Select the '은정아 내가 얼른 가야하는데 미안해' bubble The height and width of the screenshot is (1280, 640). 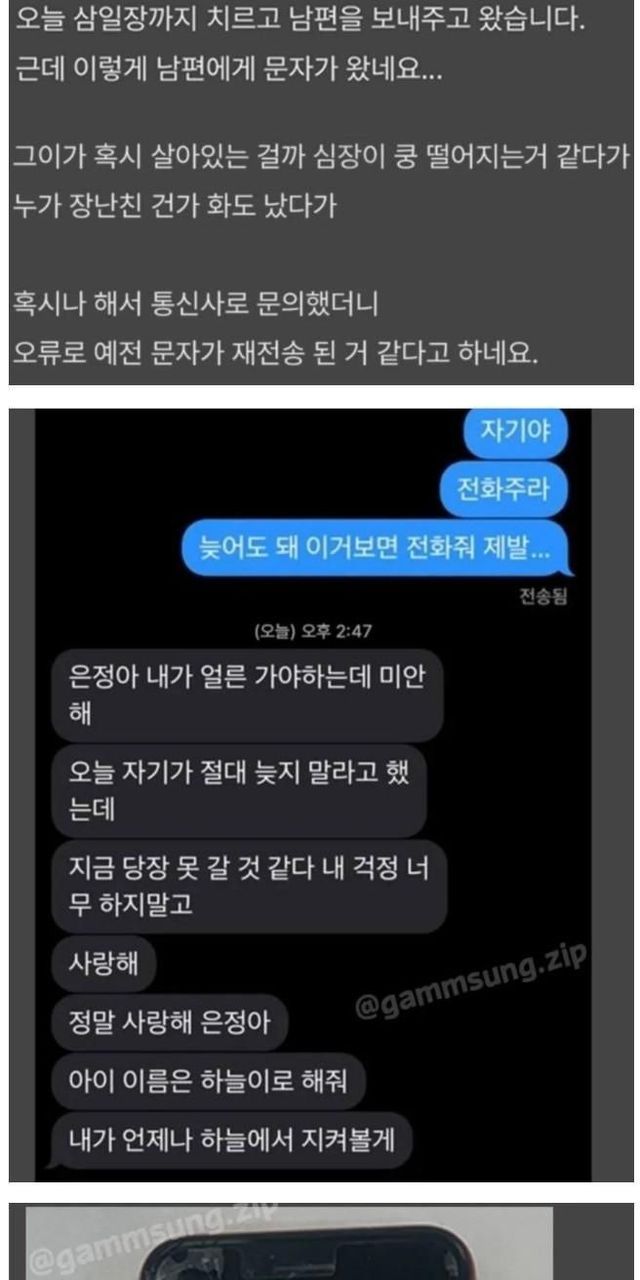pyautogui.click(x=246, y=695)
